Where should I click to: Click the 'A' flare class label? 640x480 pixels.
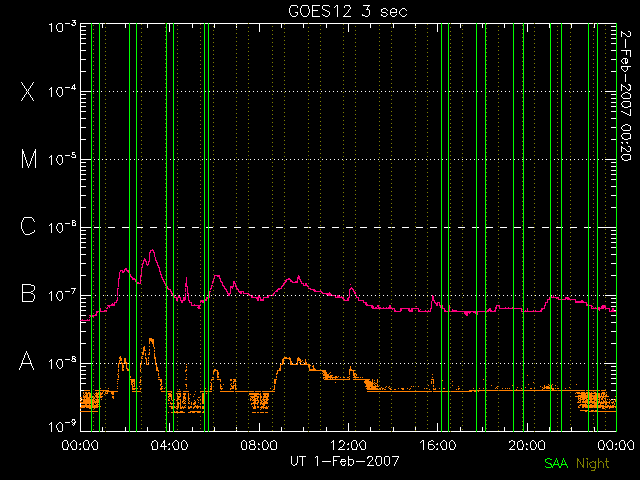coord(27,361)
